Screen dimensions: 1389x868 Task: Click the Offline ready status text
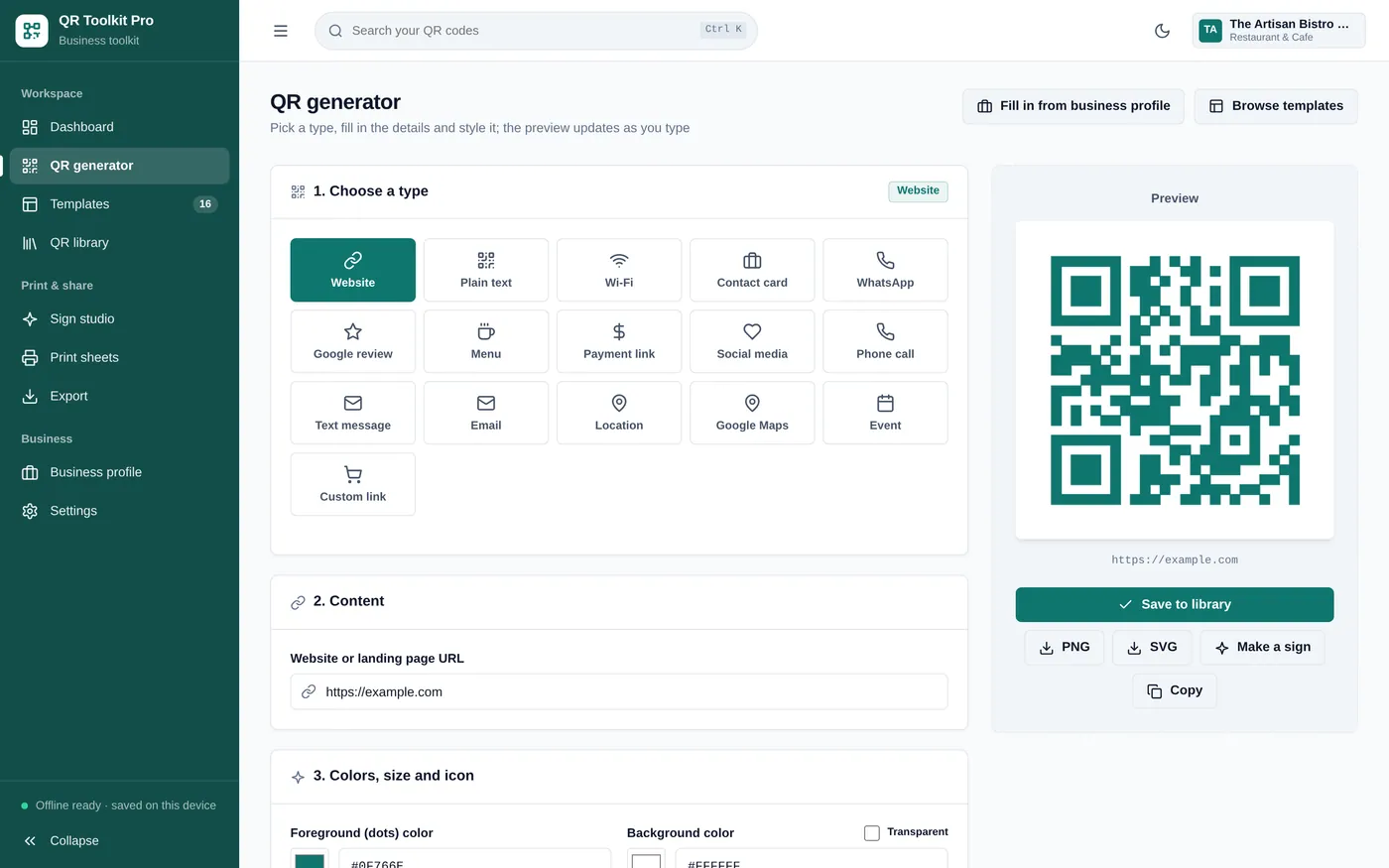(126, 806)
